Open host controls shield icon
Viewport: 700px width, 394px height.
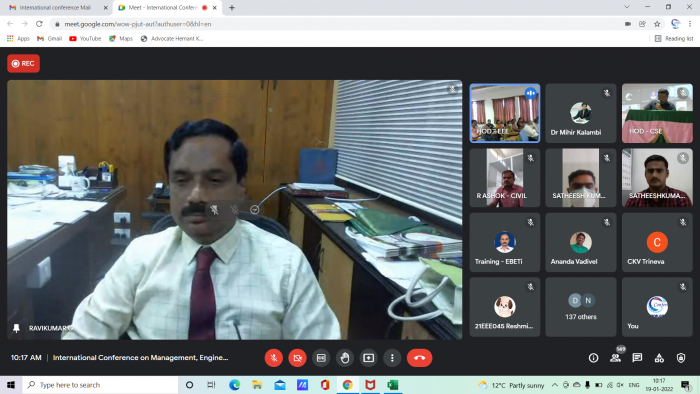[681, 358]
